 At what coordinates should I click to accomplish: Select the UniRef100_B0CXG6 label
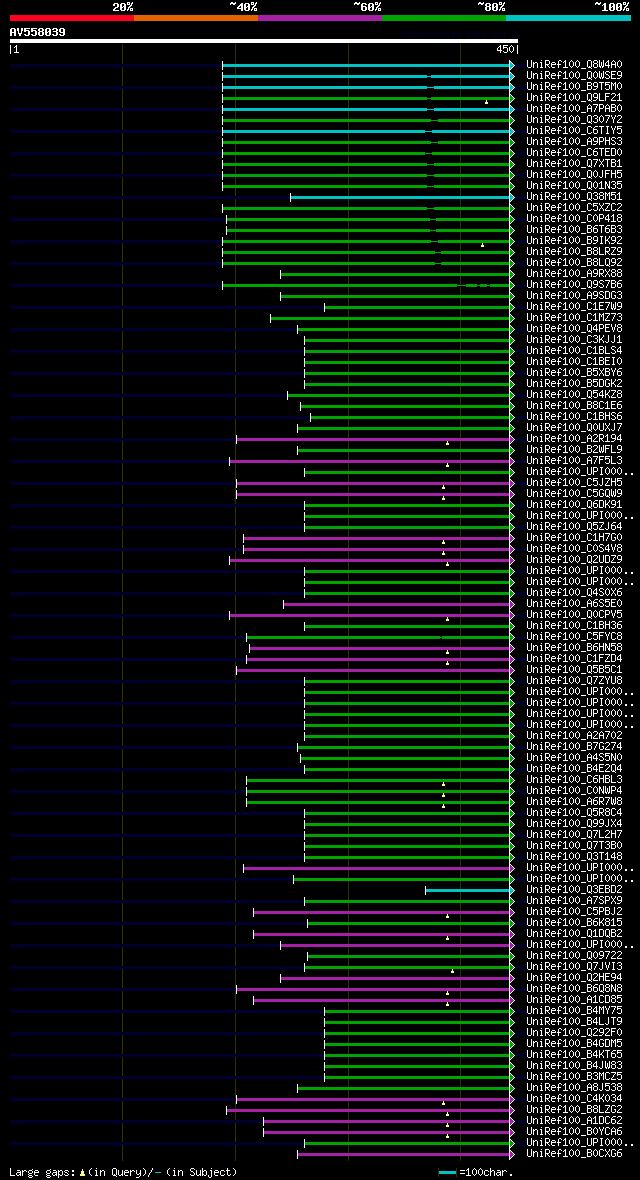point(574,1154)
